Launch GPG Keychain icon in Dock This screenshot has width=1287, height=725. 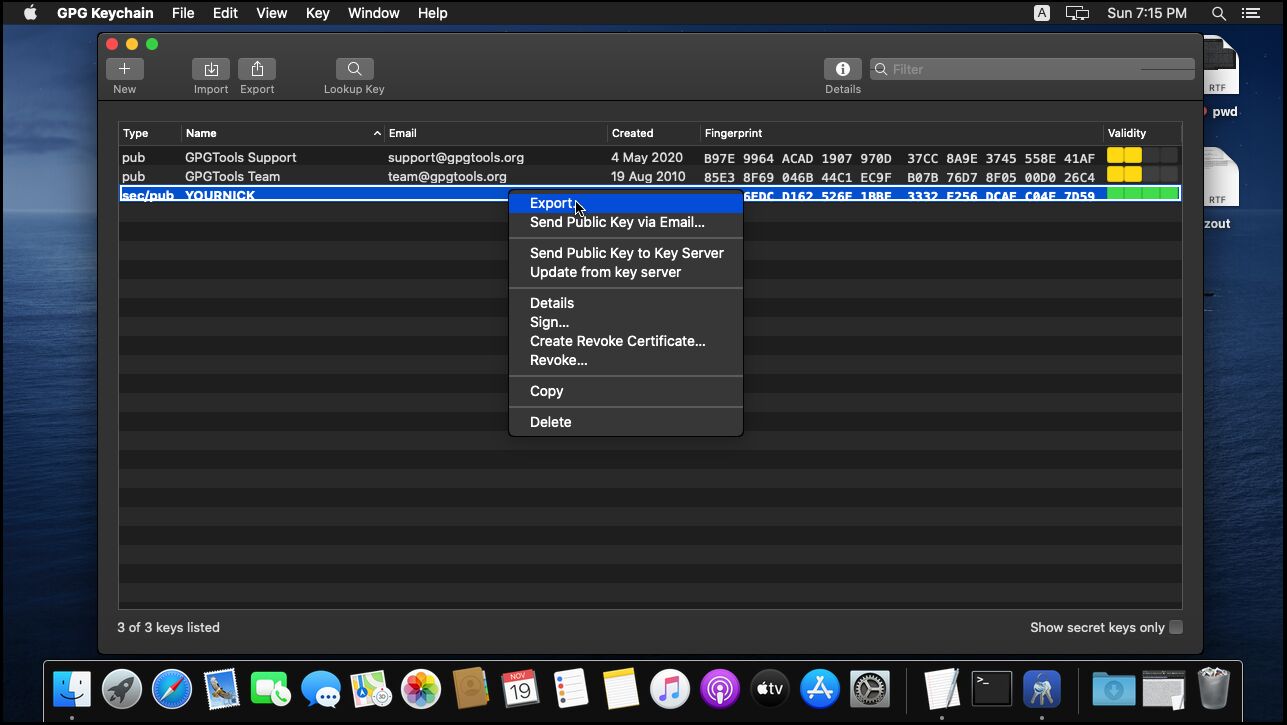tap(1041, 689)
